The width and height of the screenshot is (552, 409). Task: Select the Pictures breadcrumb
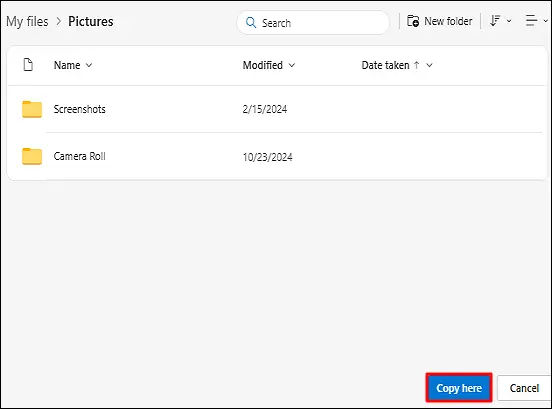(x=91, y=21)
